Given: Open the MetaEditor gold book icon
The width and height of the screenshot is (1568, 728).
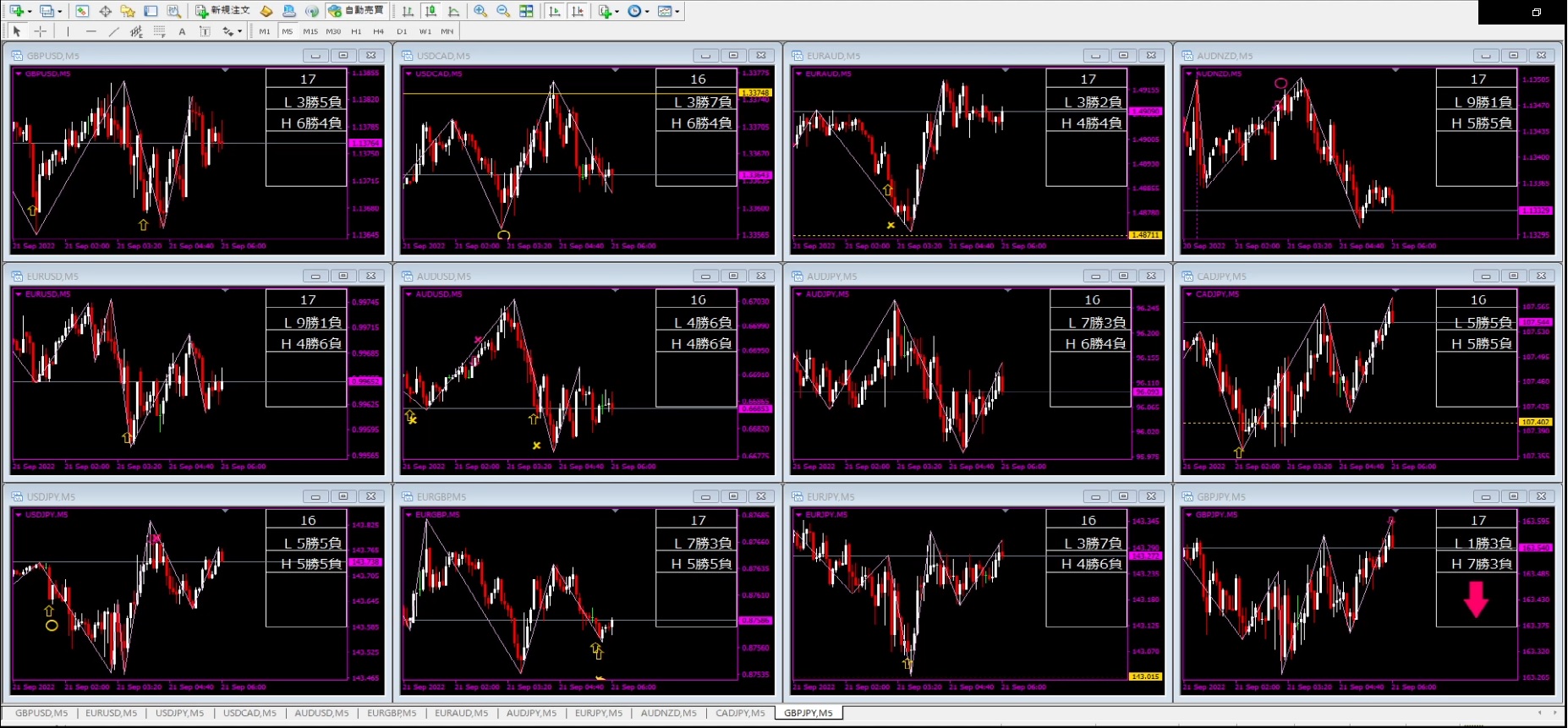Looking at the screenshot, I should (x=266, y=11).
